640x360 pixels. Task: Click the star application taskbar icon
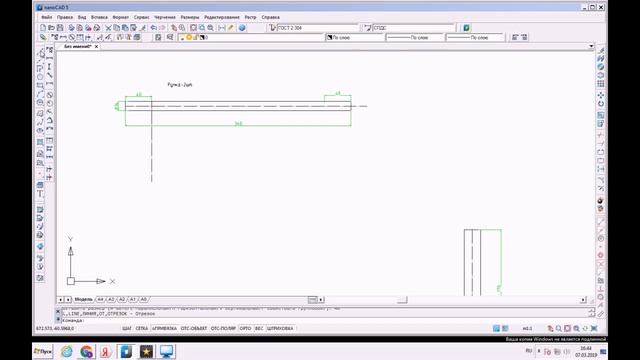click(x=147, y=351)
